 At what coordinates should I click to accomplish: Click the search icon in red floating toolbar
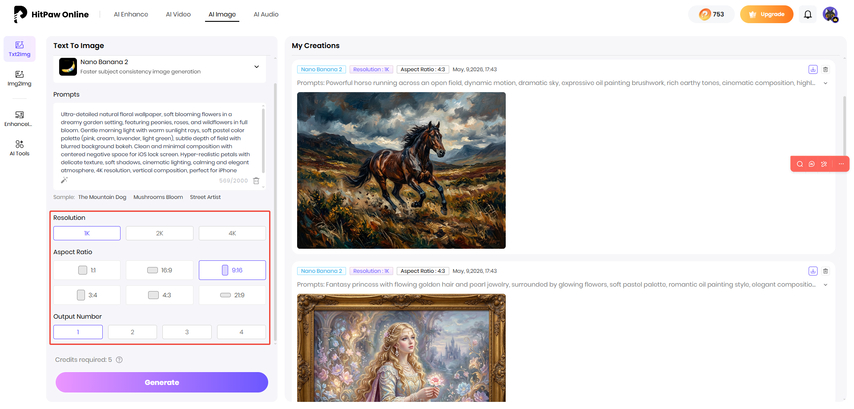tap(800, 164)
